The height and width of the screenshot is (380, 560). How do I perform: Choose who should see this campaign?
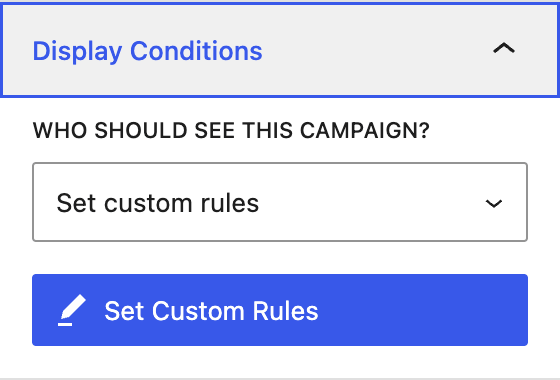(280, 202)
